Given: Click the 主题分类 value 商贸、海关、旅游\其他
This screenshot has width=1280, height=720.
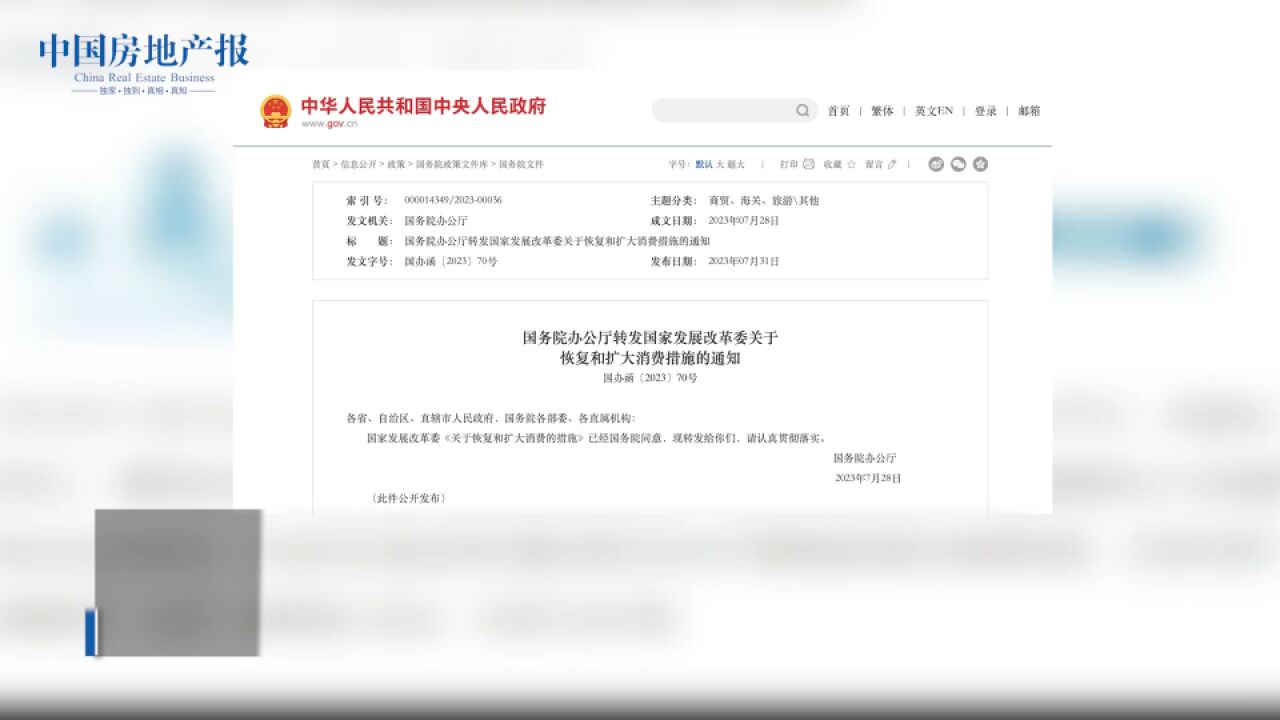Looking at the screenshot, I should [764, 200].
